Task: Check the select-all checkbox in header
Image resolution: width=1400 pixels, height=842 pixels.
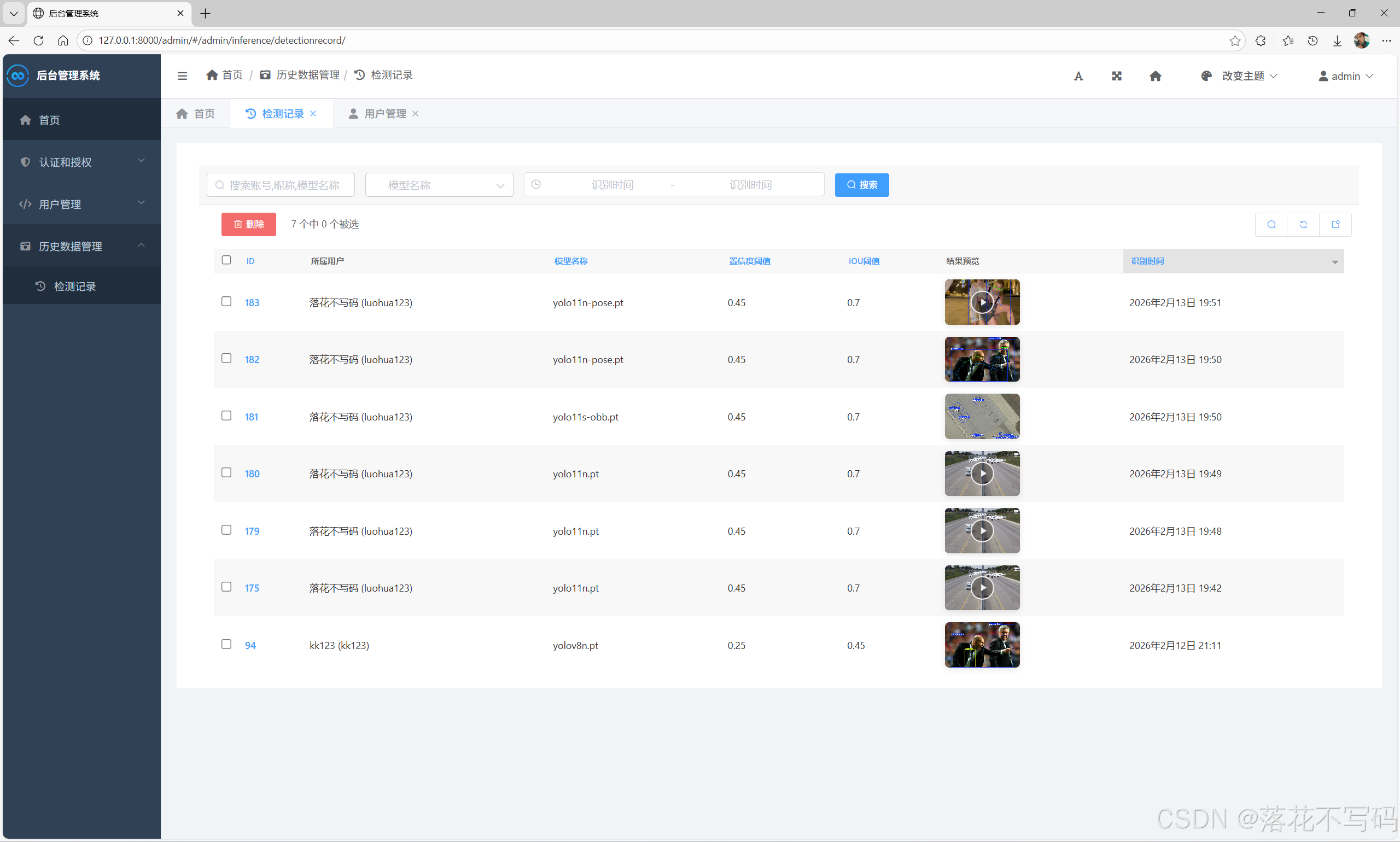Action: point(226,260)
